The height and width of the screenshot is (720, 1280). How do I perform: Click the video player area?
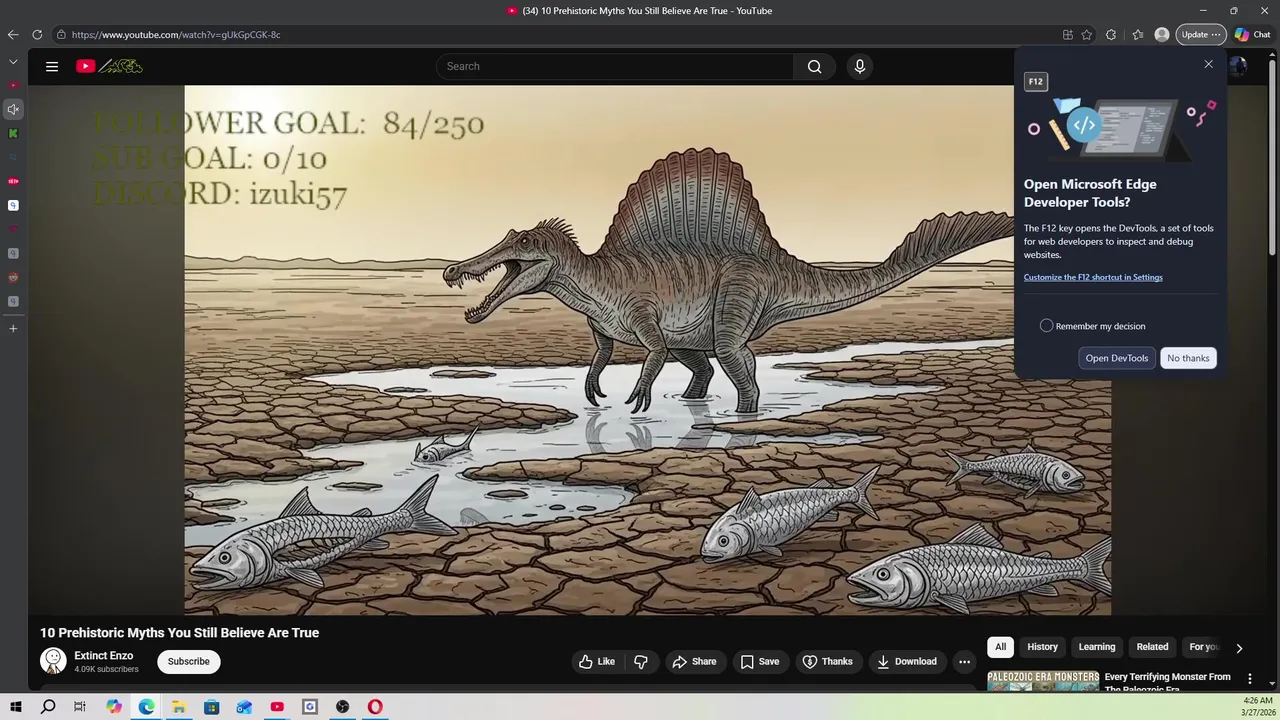click(647, 350)
